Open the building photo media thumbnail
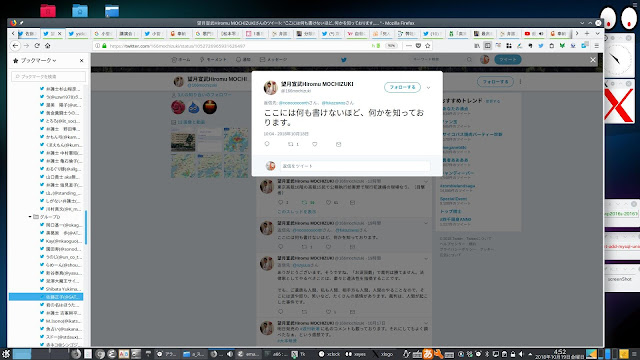640x360 pixels. pyautogui.click(x=183, y=140)
